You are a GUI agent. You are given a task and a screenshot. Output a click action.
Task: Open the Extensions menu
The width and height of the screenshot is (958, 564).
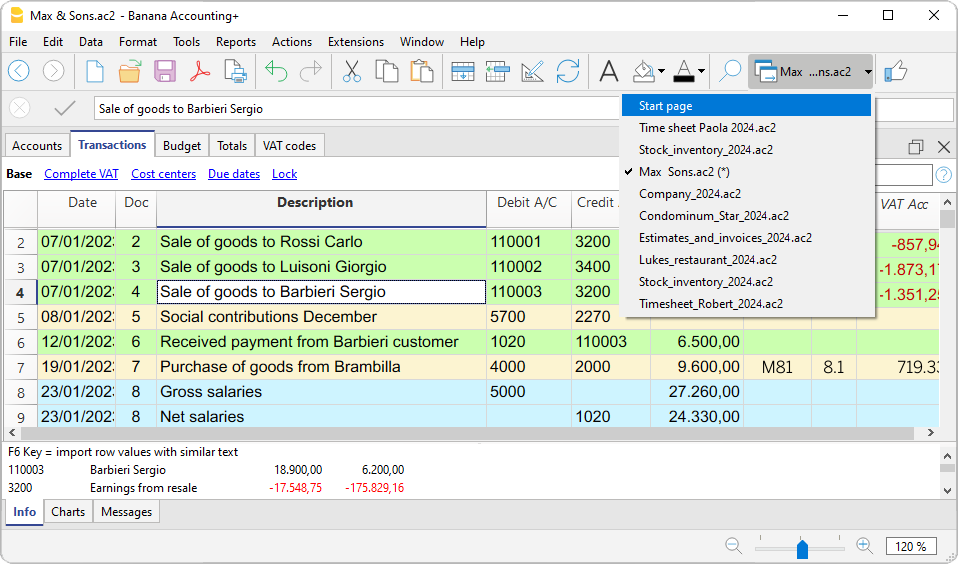pyautogui.click(x=356, y=42)
